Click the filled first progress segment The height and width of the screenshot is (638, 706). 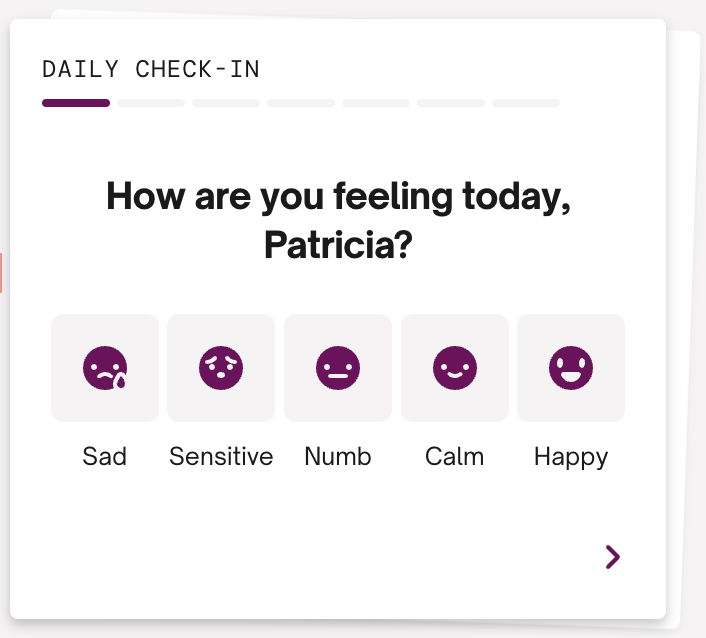click(x=76, y=103)
